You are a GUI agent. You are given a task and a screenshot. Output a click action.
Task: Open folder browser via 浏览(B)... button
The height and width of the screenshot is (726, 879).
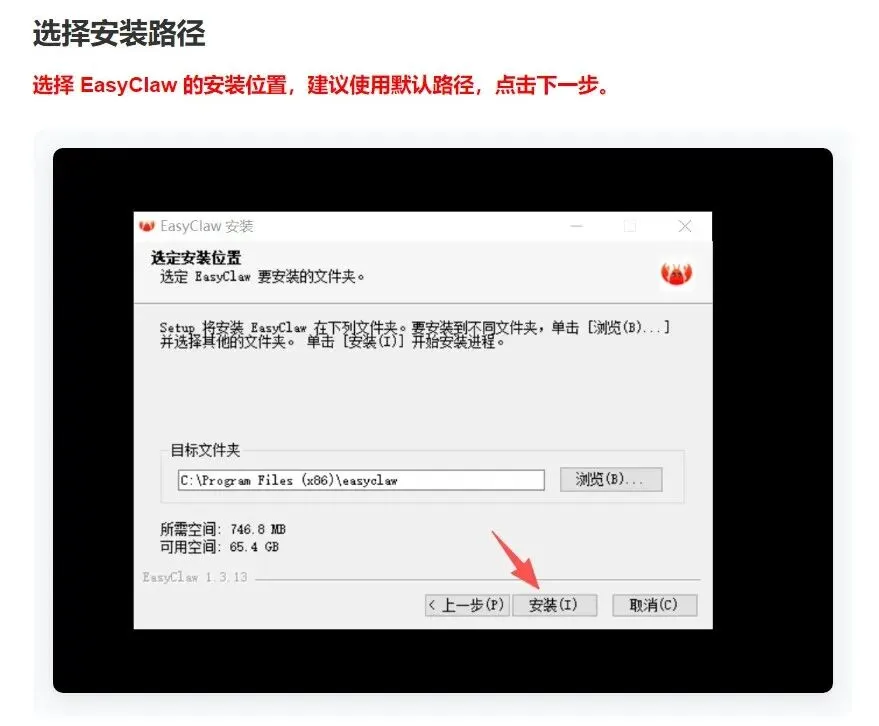click(x=610, y=479)
